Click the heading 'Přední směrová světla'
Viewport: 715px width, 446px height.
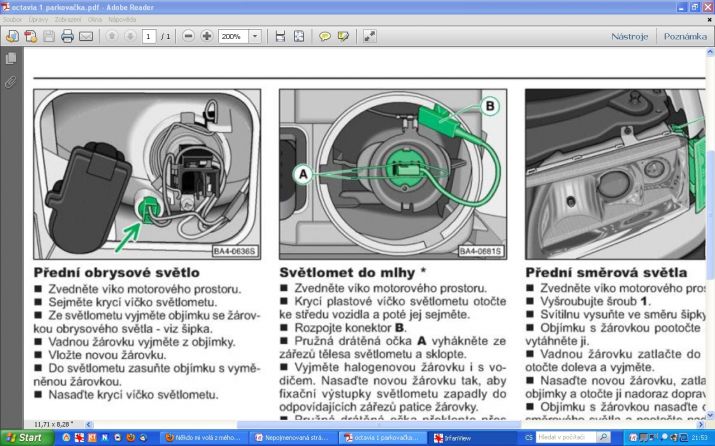coord(606,273)
